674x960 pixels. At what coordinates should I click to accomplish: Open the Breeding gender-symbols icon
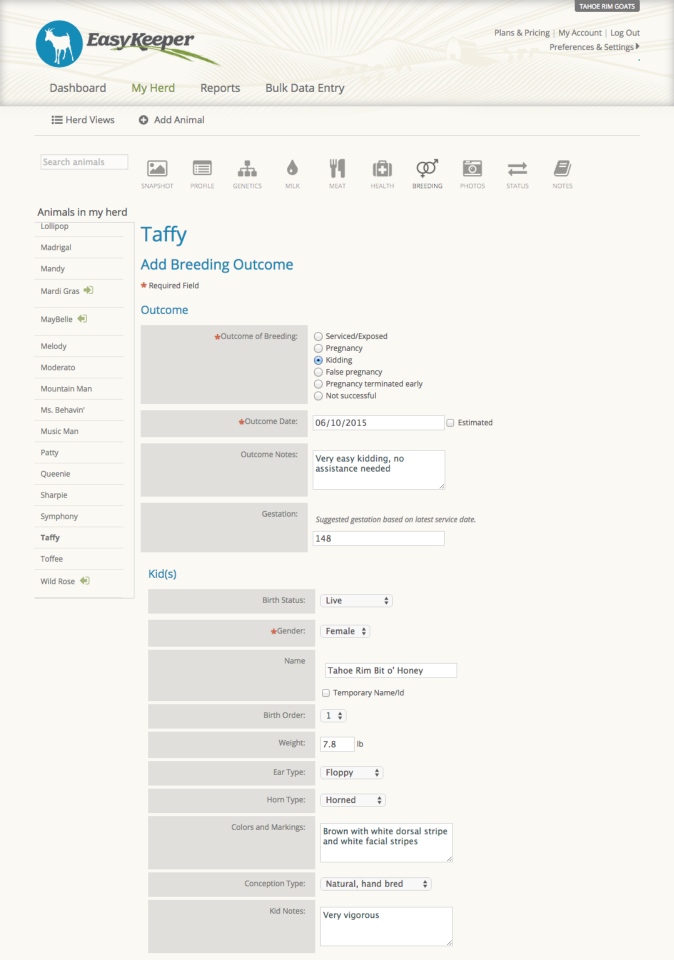click(x=427, y=173)
